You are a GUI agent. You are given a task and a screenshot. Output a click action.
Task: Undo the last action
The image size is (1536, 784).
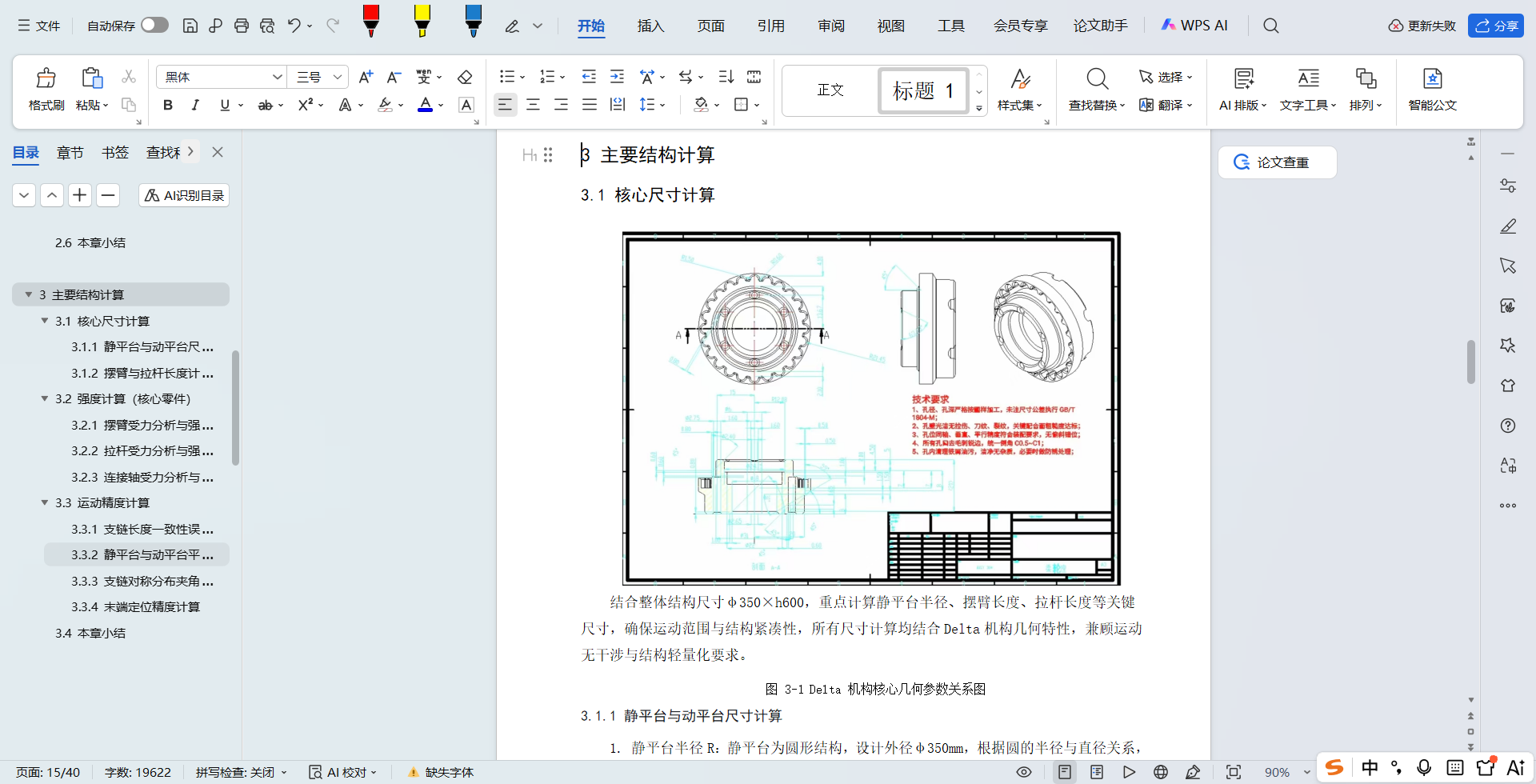294,26
